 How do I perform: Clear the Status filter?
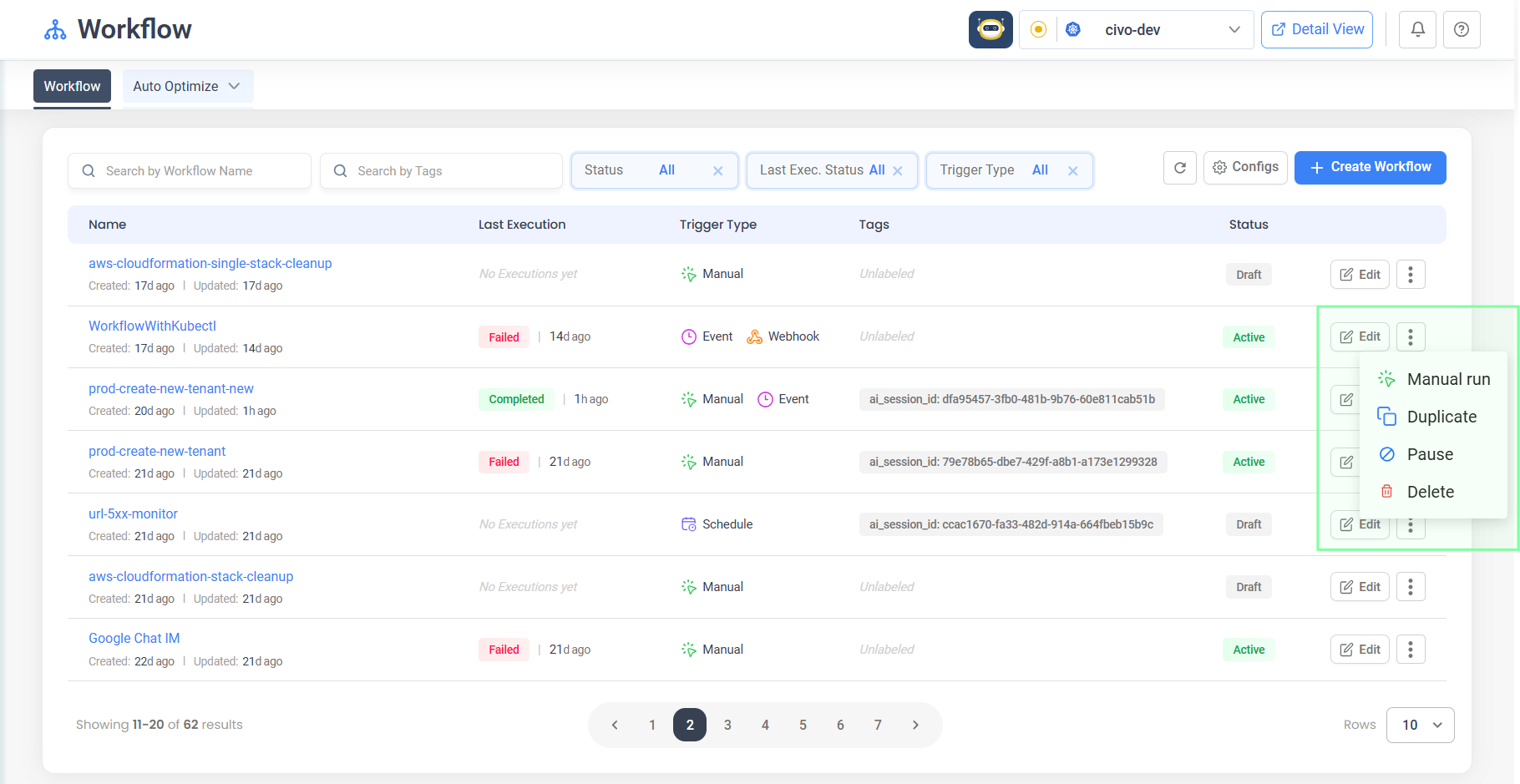tap(717, 171)
